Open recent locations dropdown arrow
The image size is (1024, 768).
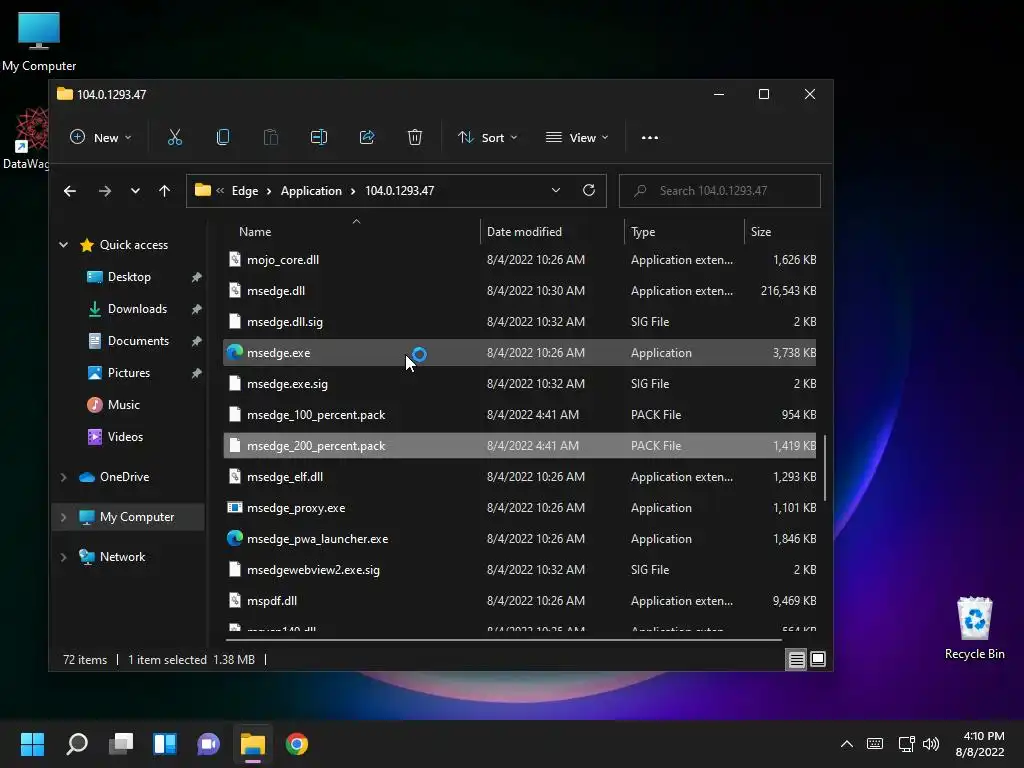(135, 191)
